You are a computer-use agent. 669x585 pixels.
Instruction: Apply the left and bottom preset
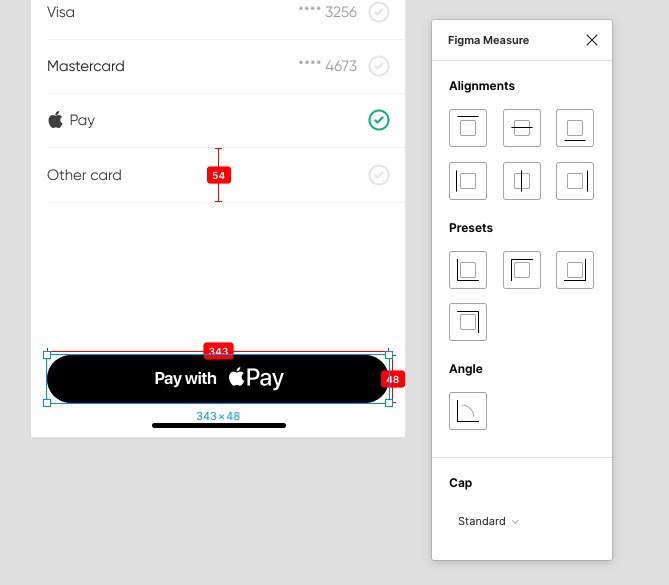pos(468,270)
